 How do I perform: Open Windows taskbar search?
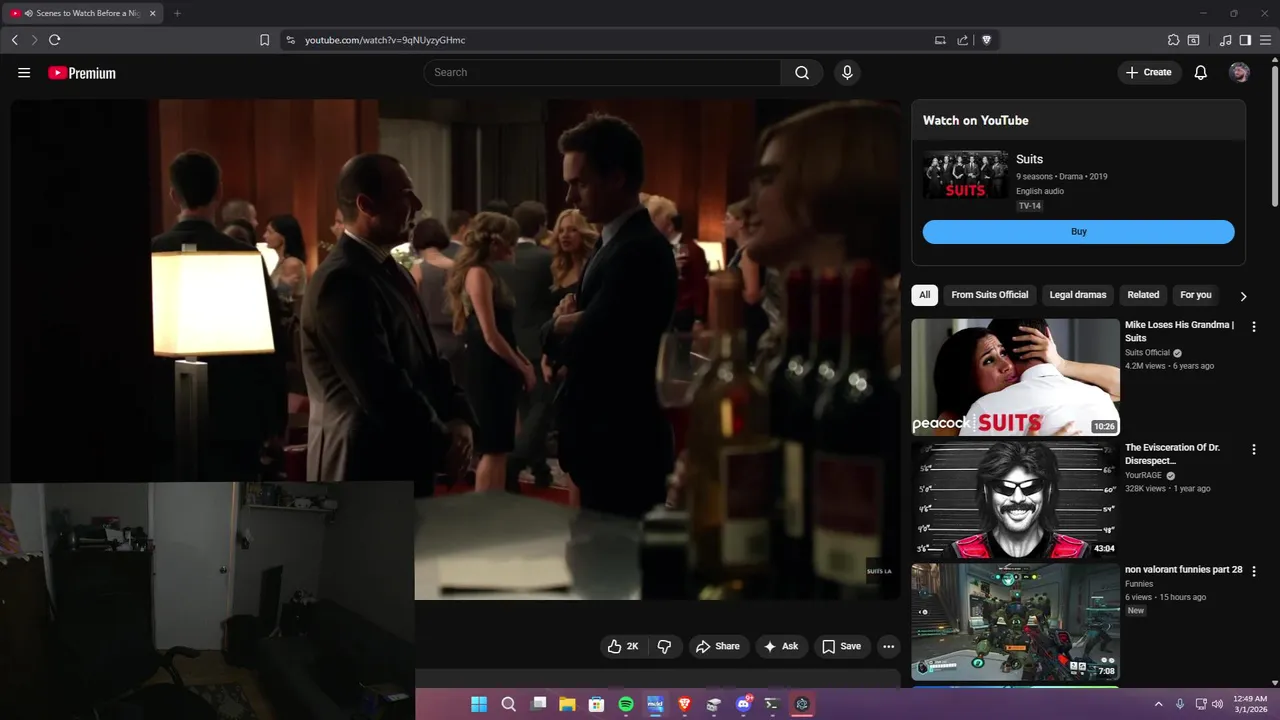point(508,704)
